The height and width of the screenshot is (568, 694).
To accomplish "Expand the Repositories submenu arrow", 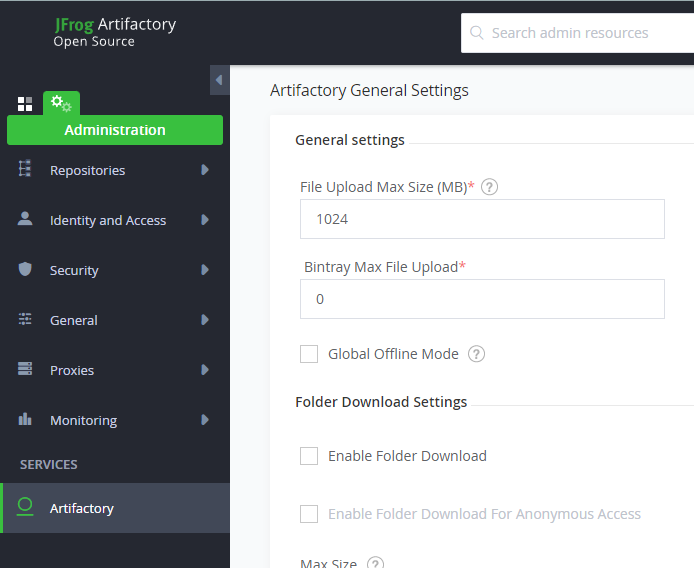I will [x=204, y=170].
